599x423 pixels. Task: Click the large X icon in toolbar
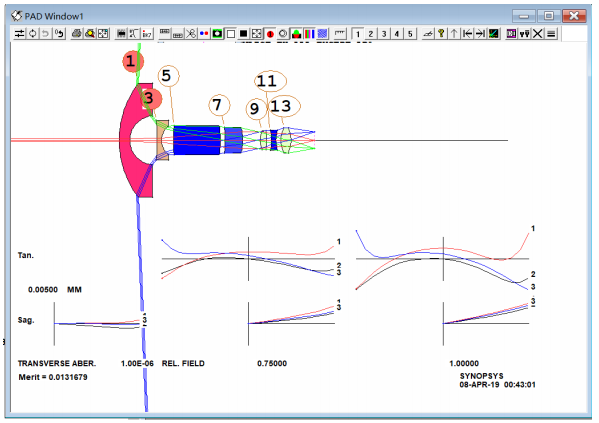[537, 34]
